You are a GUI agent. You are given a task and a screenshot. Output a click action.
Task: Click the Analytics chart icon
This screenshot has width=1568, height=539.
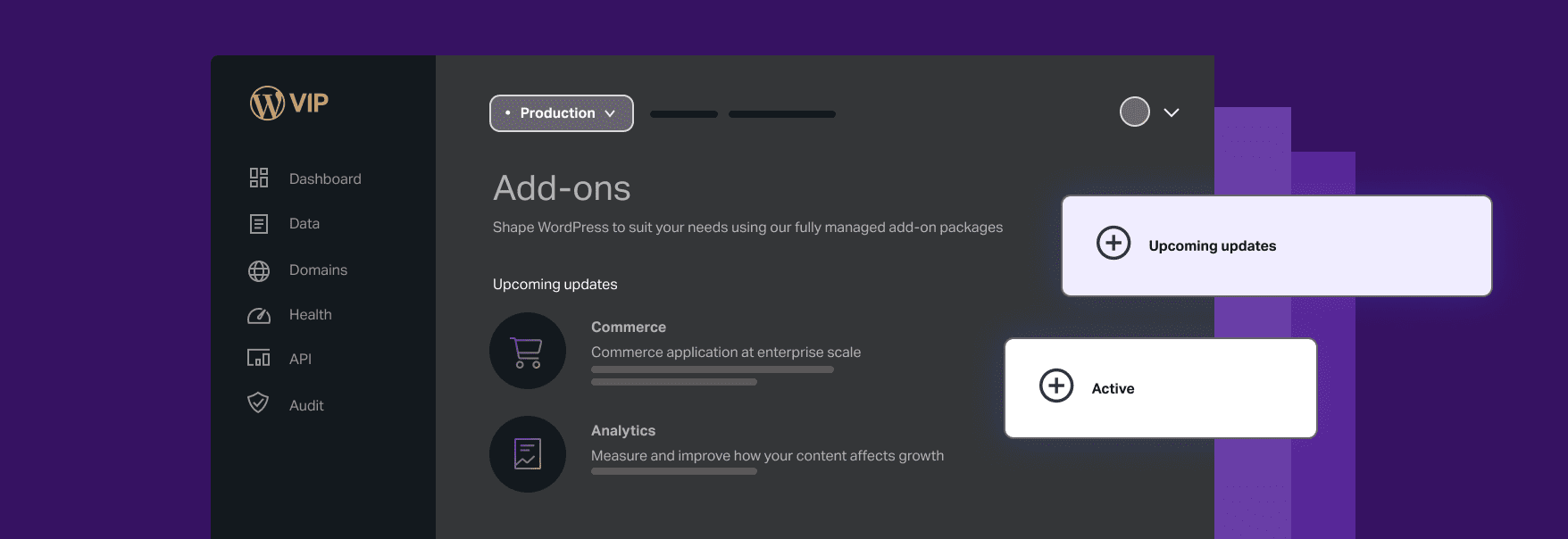(528, 454)
